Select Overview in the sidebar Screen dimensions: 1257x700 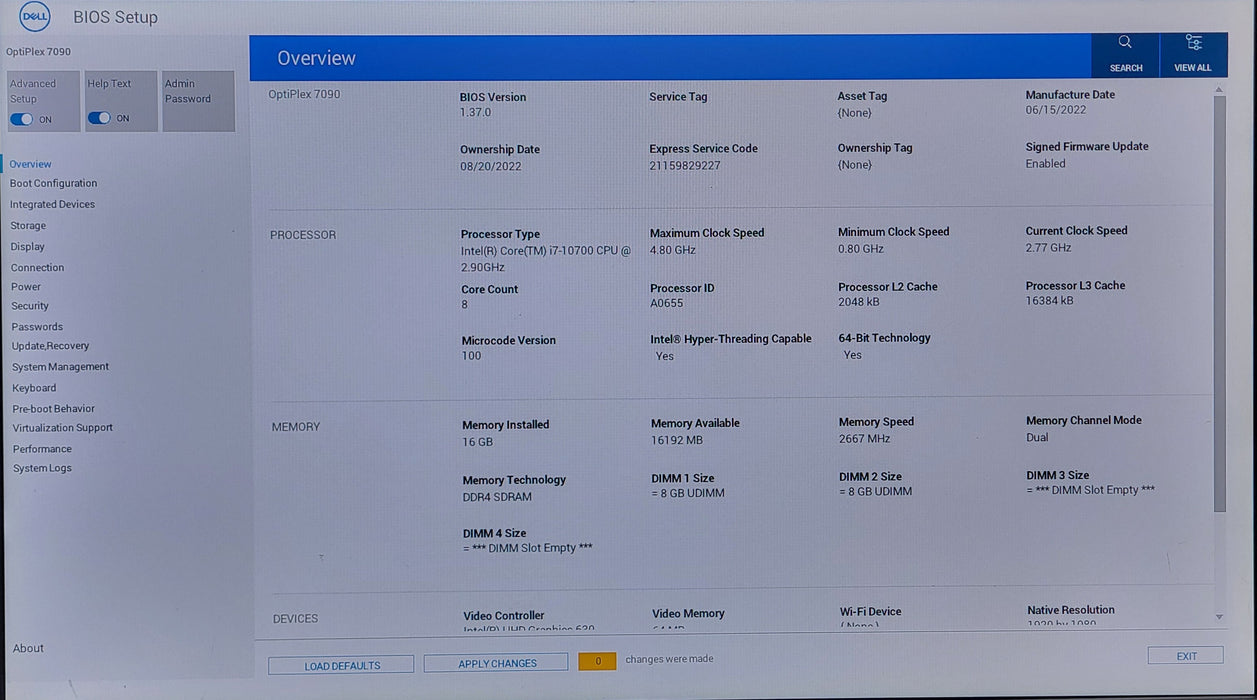coord(31,164)
